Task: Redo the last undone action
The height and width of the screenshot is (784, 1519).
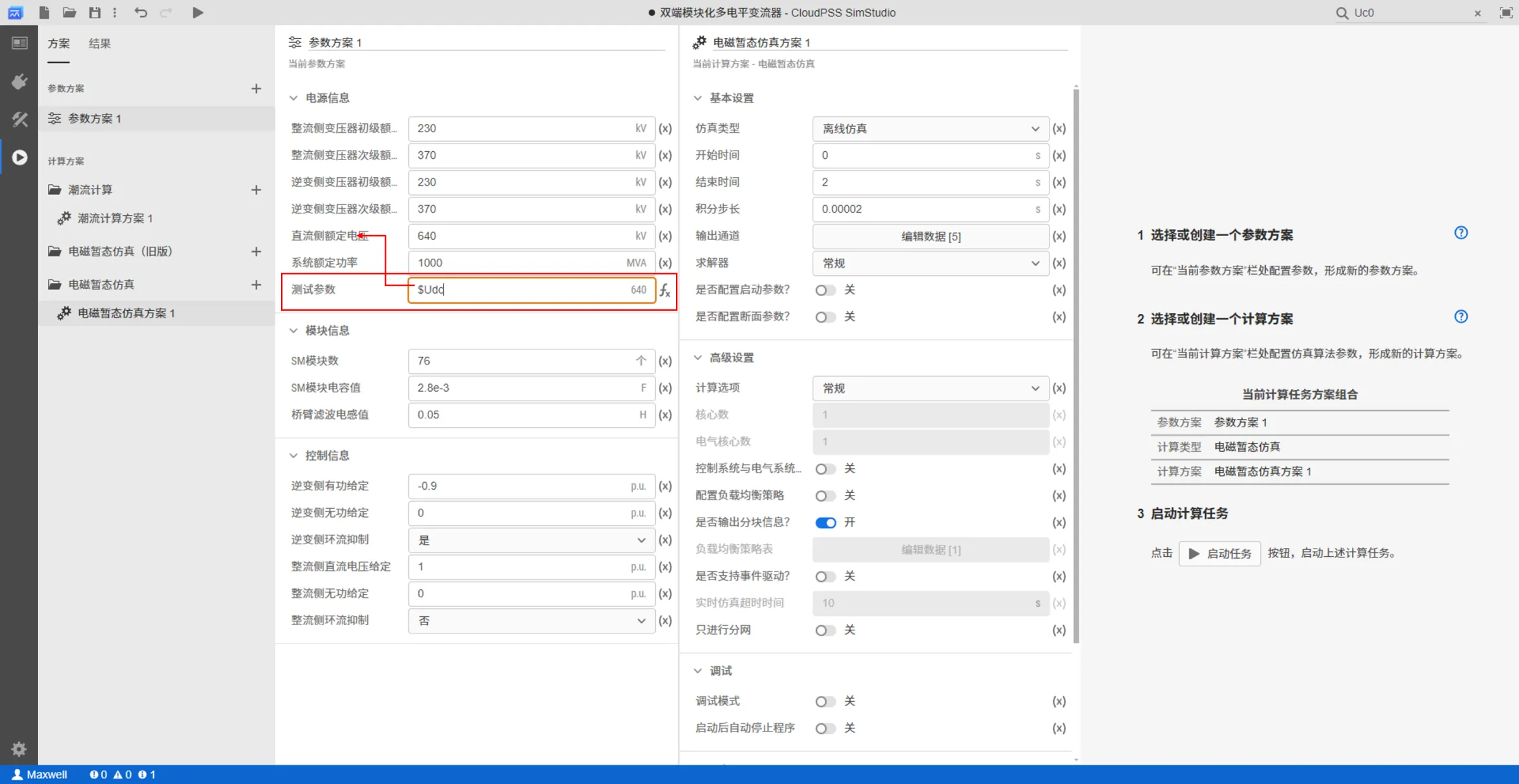Action: pyautogui.click(x=166, y=12)
